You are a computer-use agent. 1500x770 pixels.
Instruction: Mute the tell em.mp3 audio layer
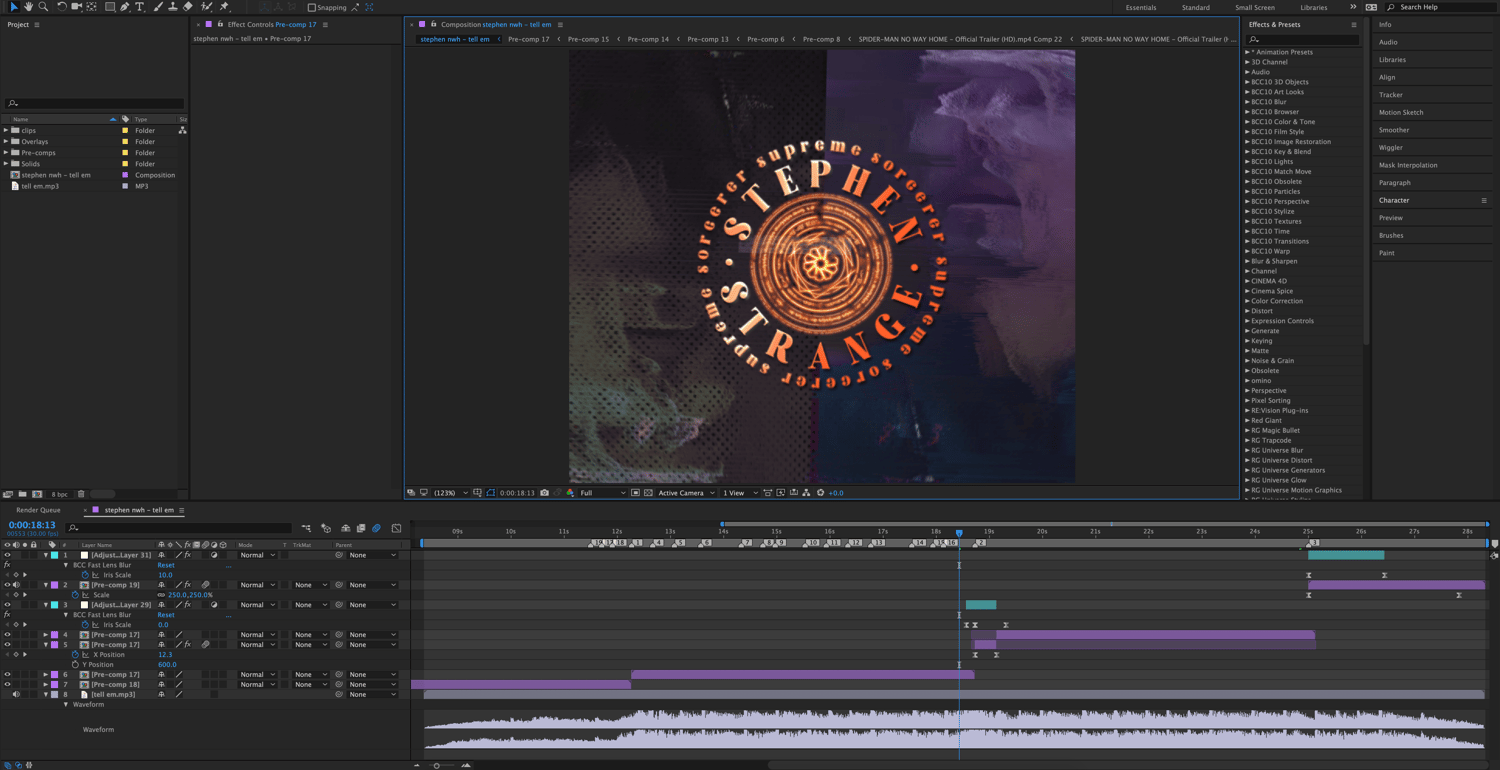16,695
